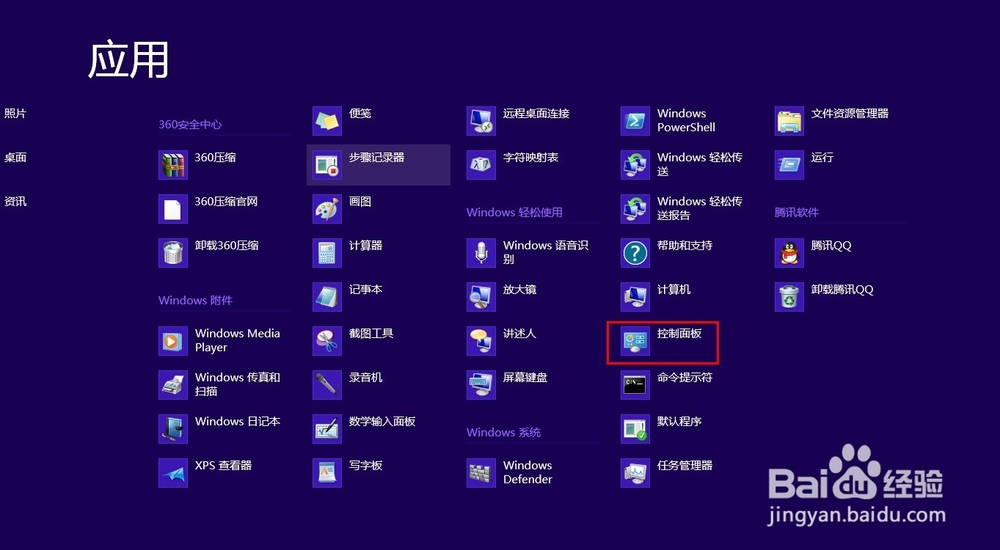The image size is (1000, 550).
Task: Open the 360压缩官网 document icon
Action: coord(173,209)
